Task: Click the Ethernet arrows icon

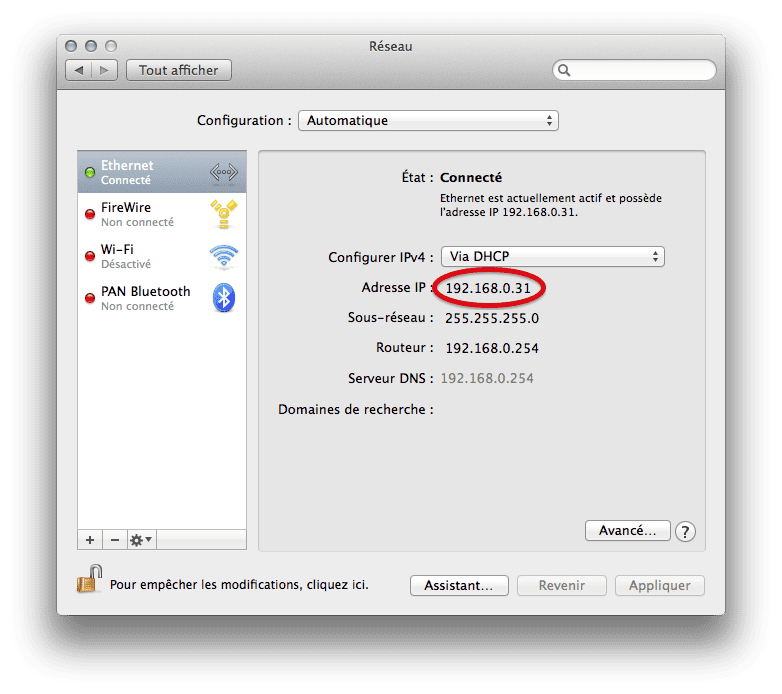Action: [223, 173]
